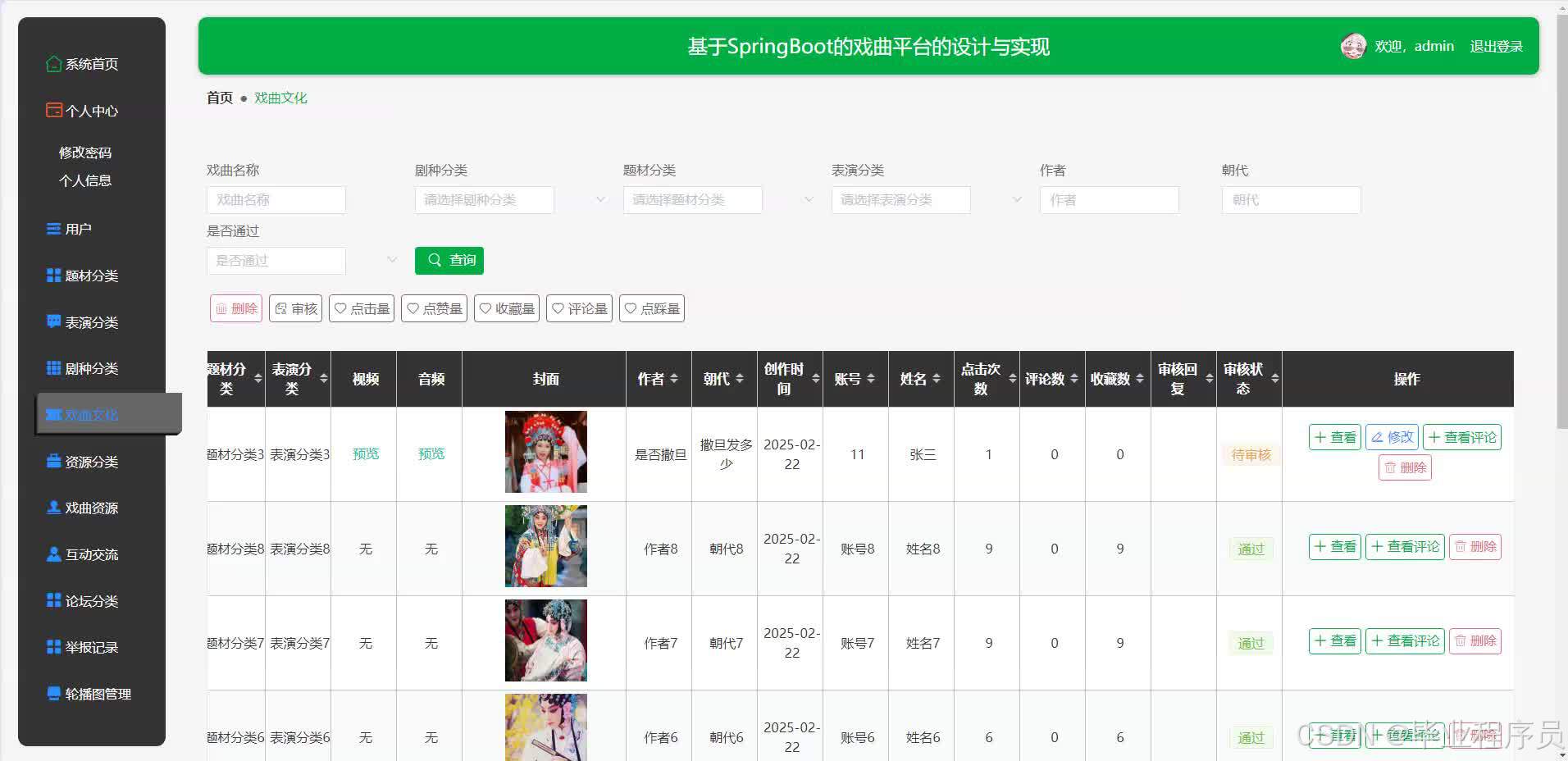Click the 剧种分类 sidebar icon
The width and height of the screenshot is (1568, 761).
[x=53, y=368]
